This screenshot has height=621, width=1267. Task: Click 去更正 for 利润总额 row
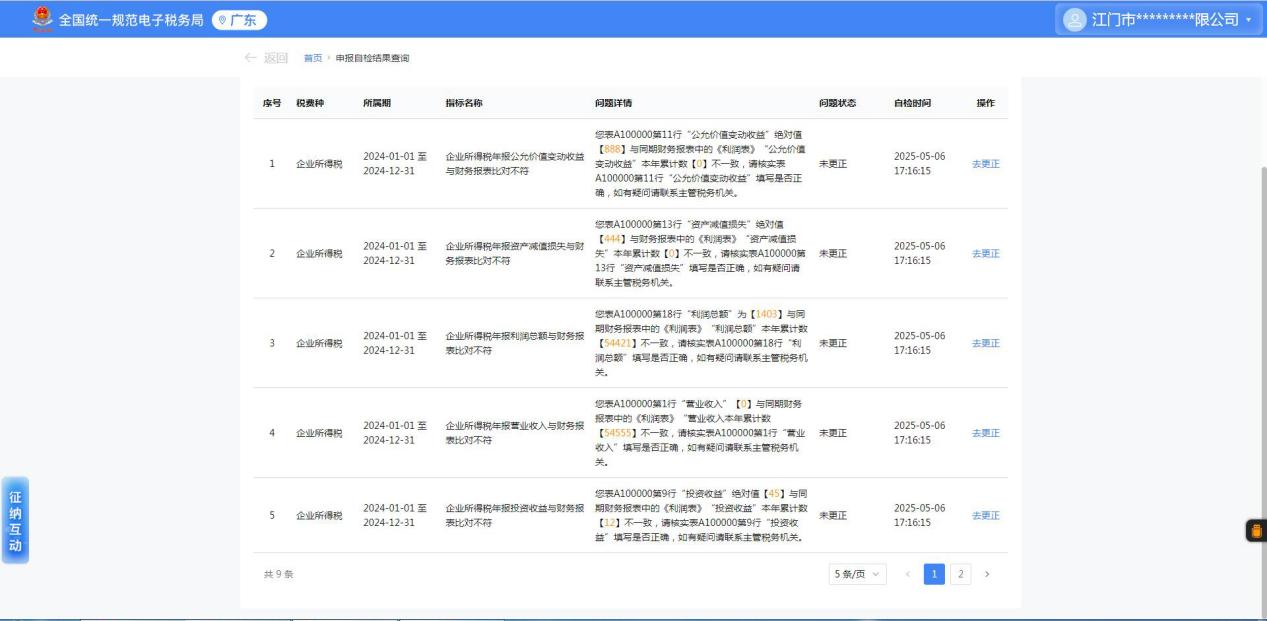(x=985, y=343)
